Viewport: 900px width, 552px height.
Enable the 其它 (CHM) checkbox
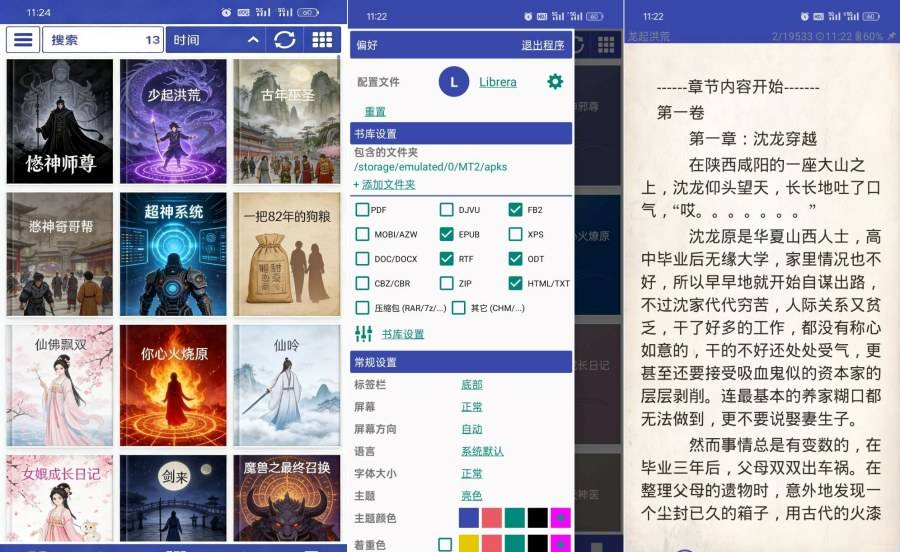pos(459,308)
